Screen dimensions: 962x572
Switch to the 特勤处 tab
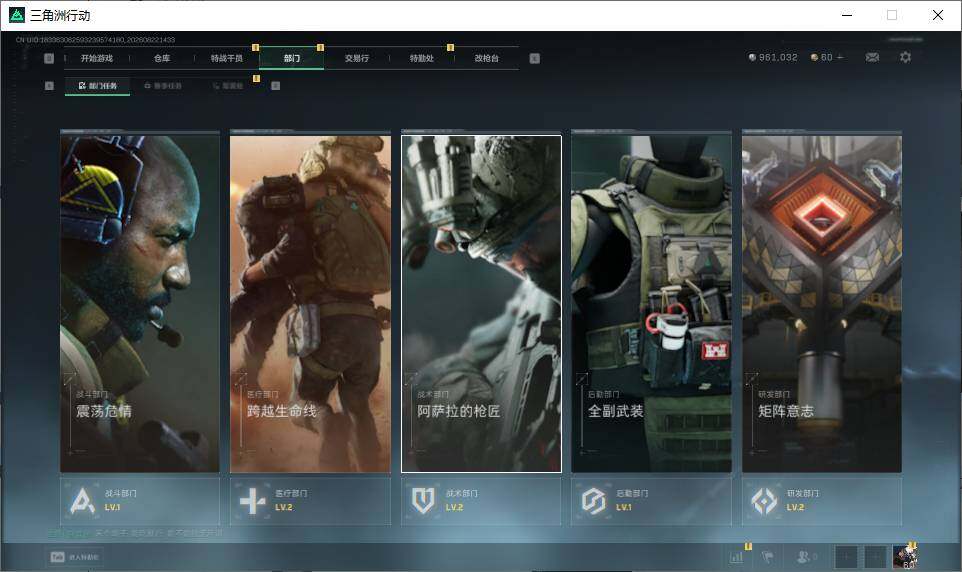pos(422,58)
